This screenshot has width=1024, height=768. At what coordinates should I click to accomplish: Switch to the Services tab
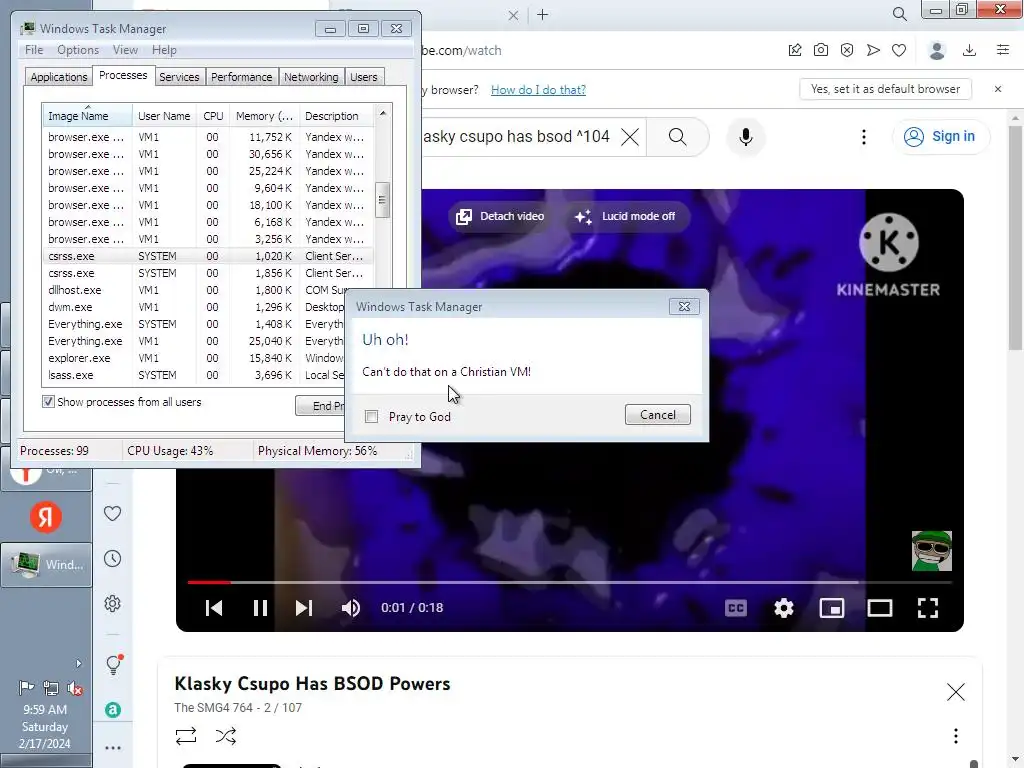179,77
